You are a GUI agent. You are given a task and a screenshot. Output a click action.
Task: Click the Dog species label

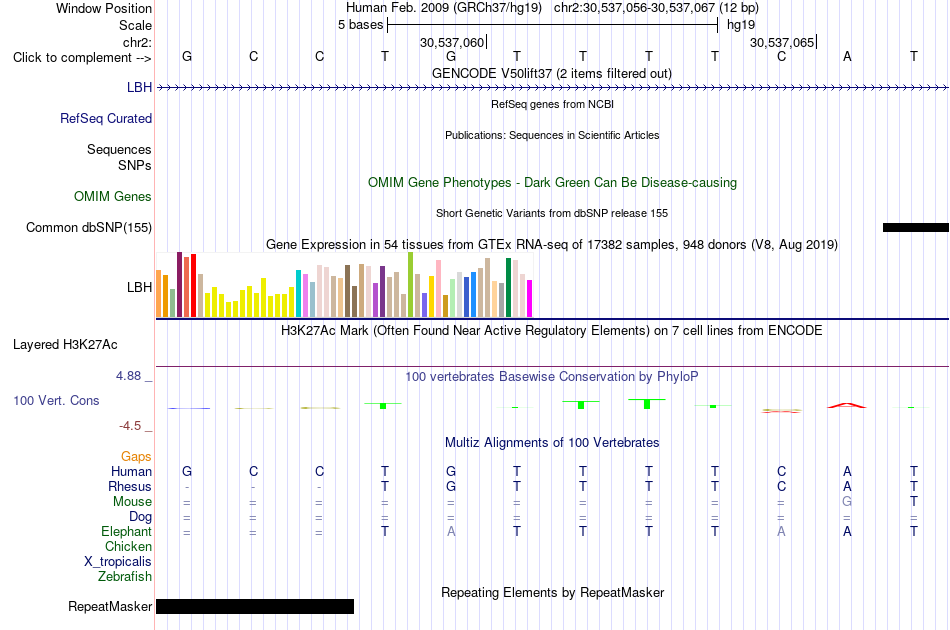pos(141,517)
